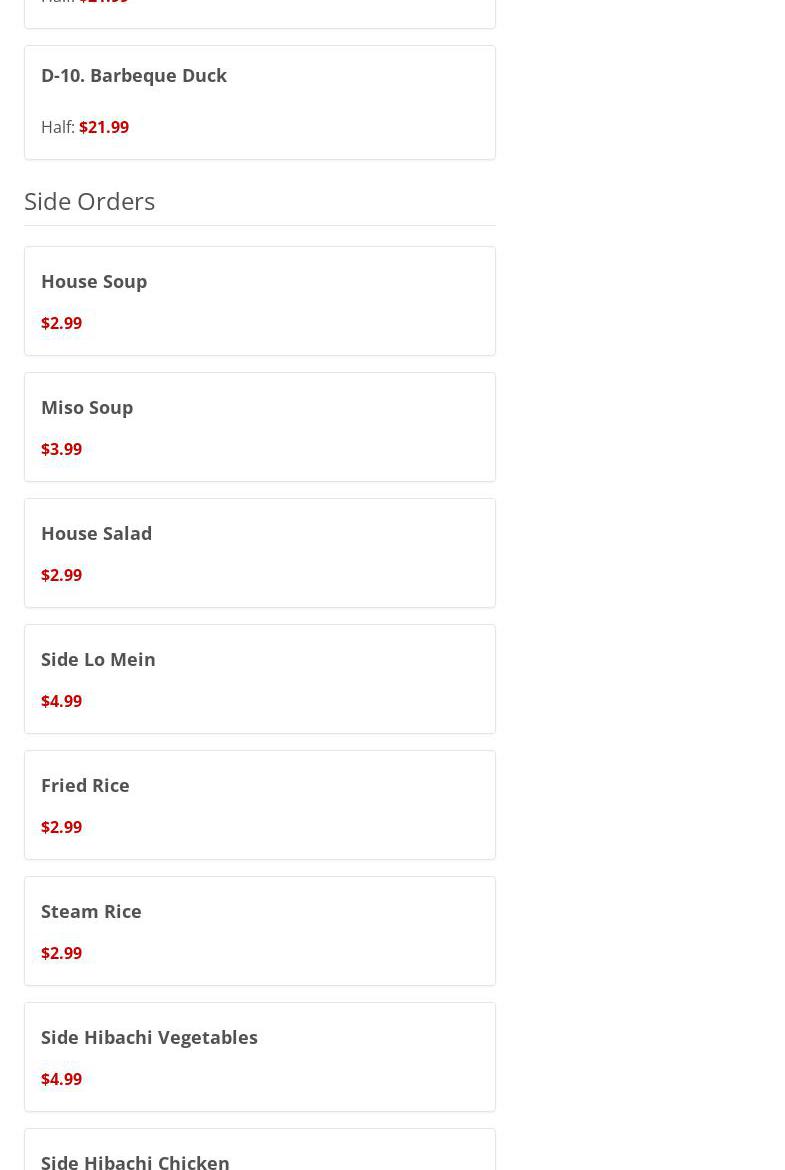
Task: Click the Side Orders section heading
Action: 90,201
